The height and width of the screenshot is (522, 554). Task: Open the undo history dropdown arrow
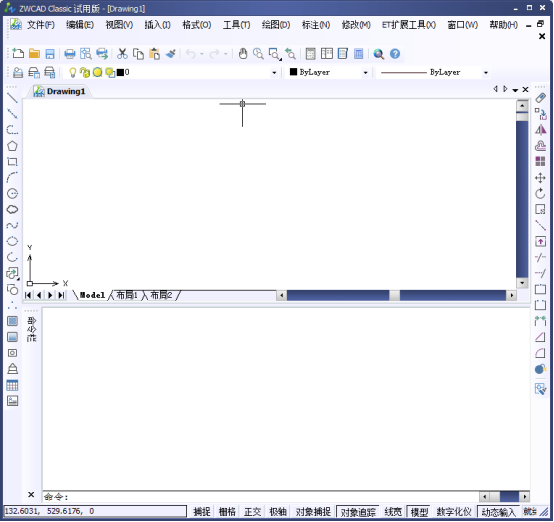pyautogui.click(x=202, y=54)
